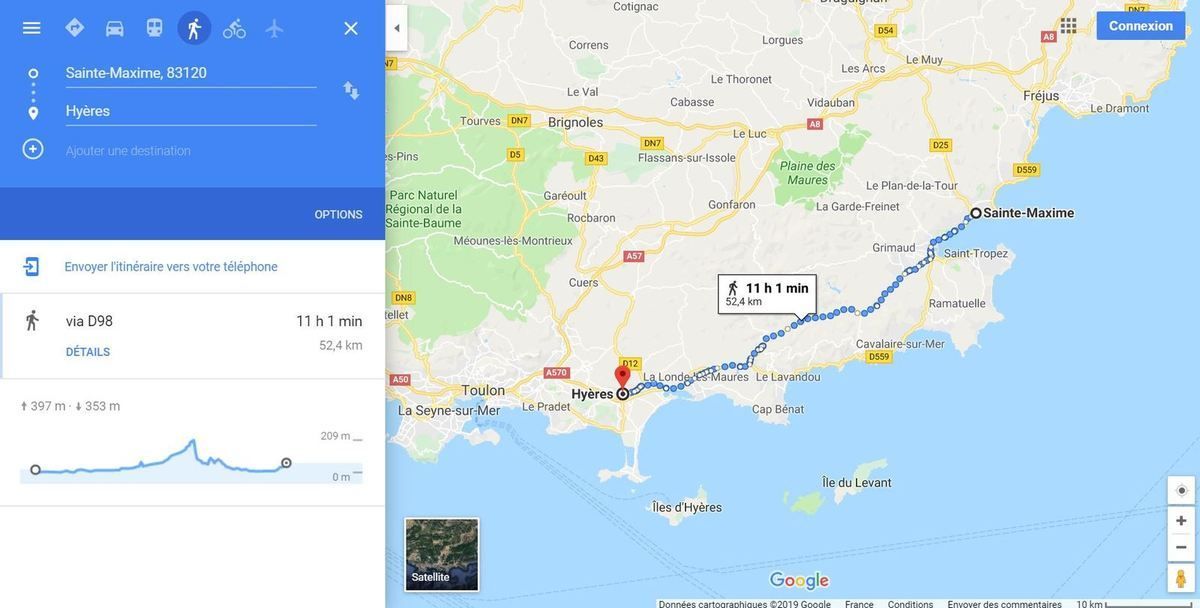Collapse the side panel with arrow

pyautogui.click(x=397, y=28)
